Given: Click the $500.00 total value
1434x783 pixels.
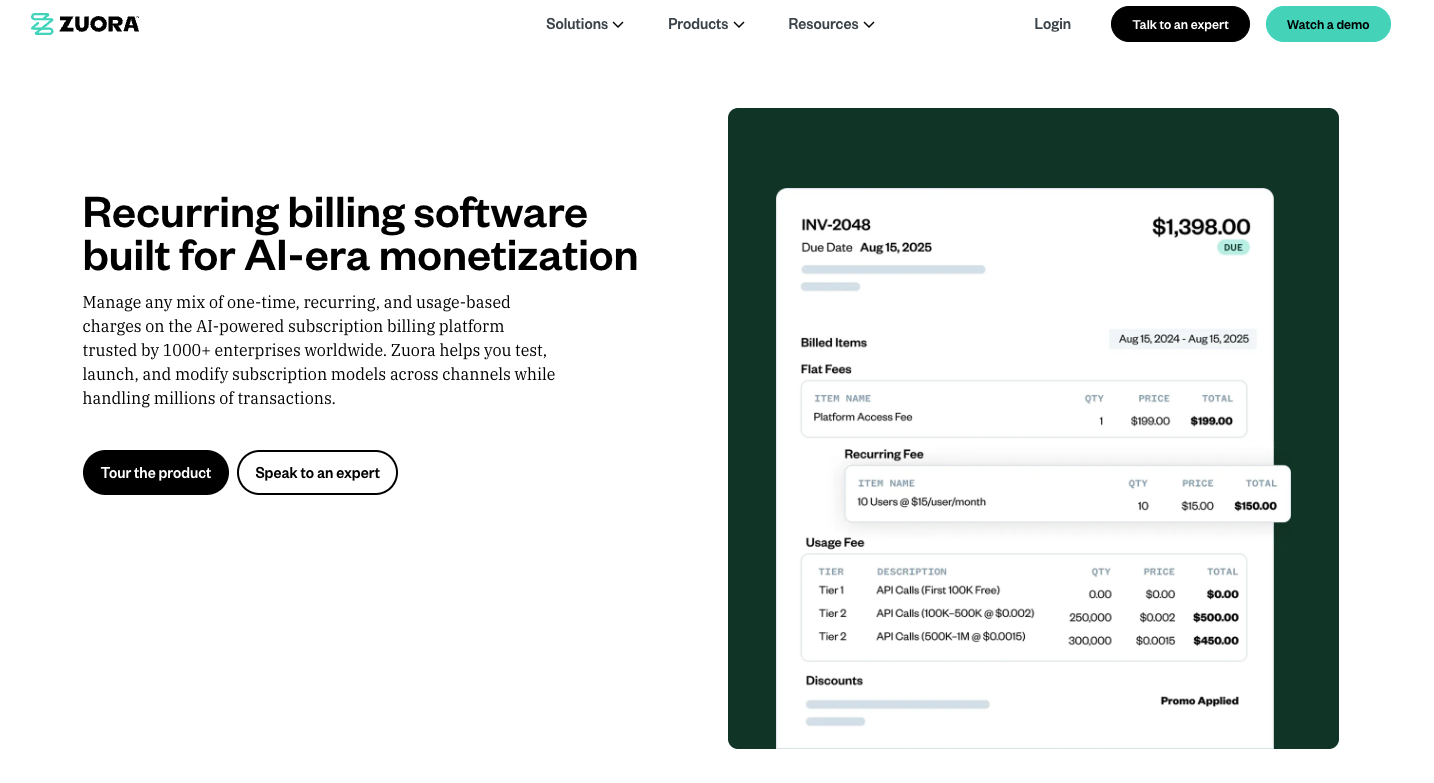Looking at the screenshot, I should (1216, 617).
